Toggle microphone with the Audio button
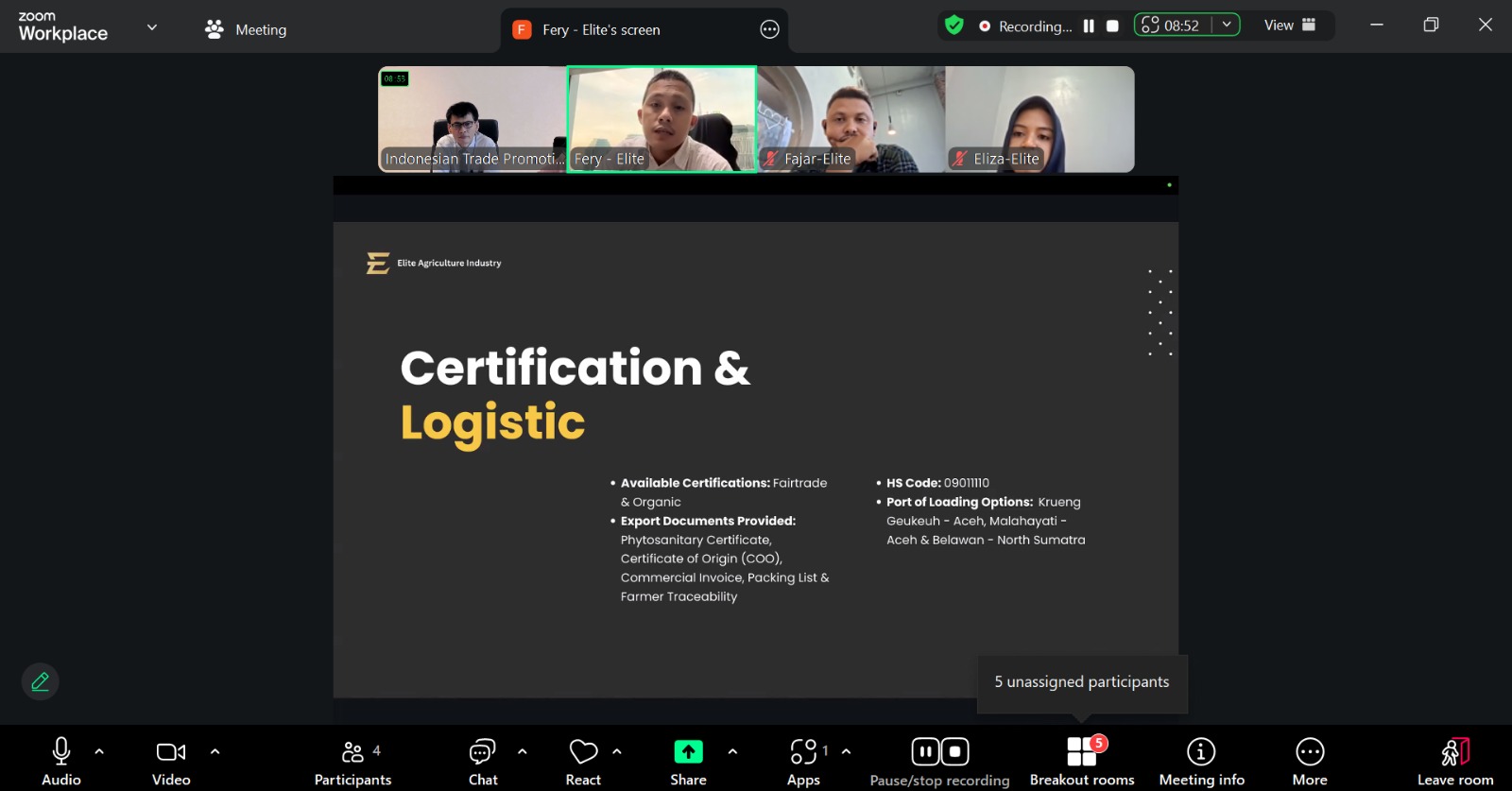Screen dimensions: 1512x791 (x=61, y=761)
